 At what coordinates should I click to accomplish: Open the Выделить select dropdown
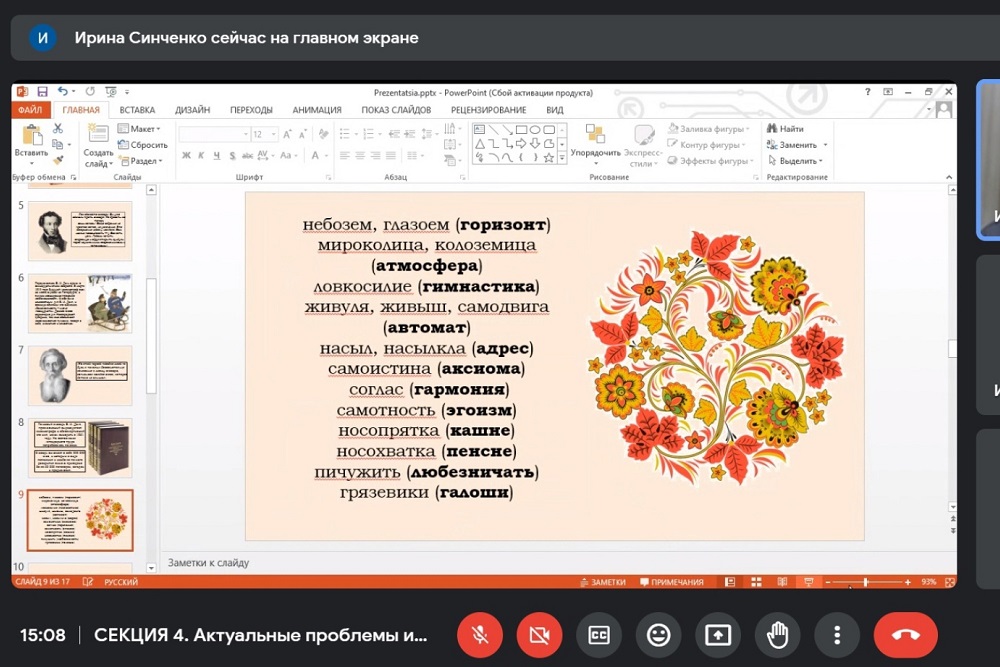tap(796, 161)
